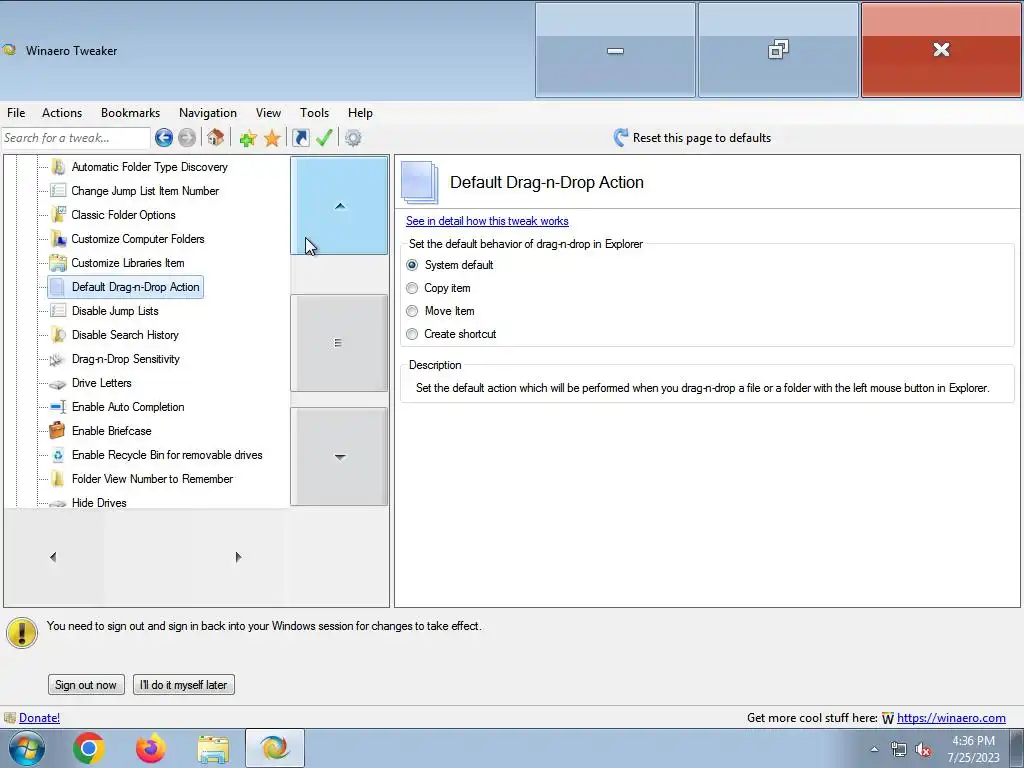Open the Navigation menu
The image size is (1024, 768).
(208, 113)
